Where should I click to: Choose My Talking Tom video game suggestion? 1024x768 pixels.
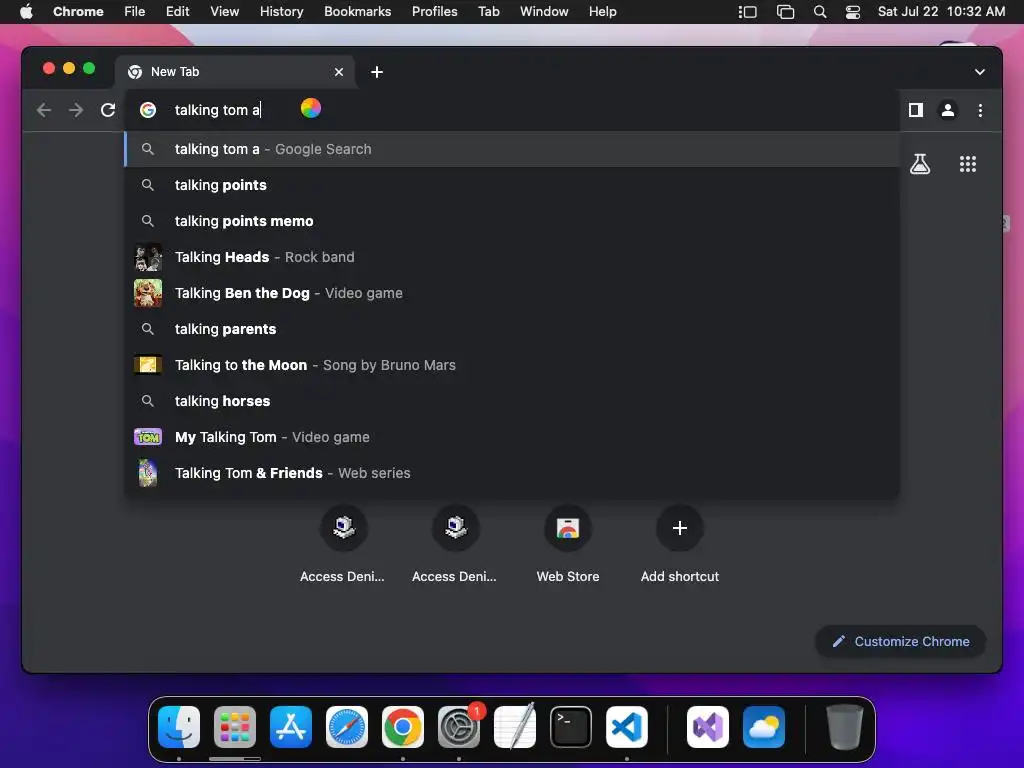click(512, 436)
